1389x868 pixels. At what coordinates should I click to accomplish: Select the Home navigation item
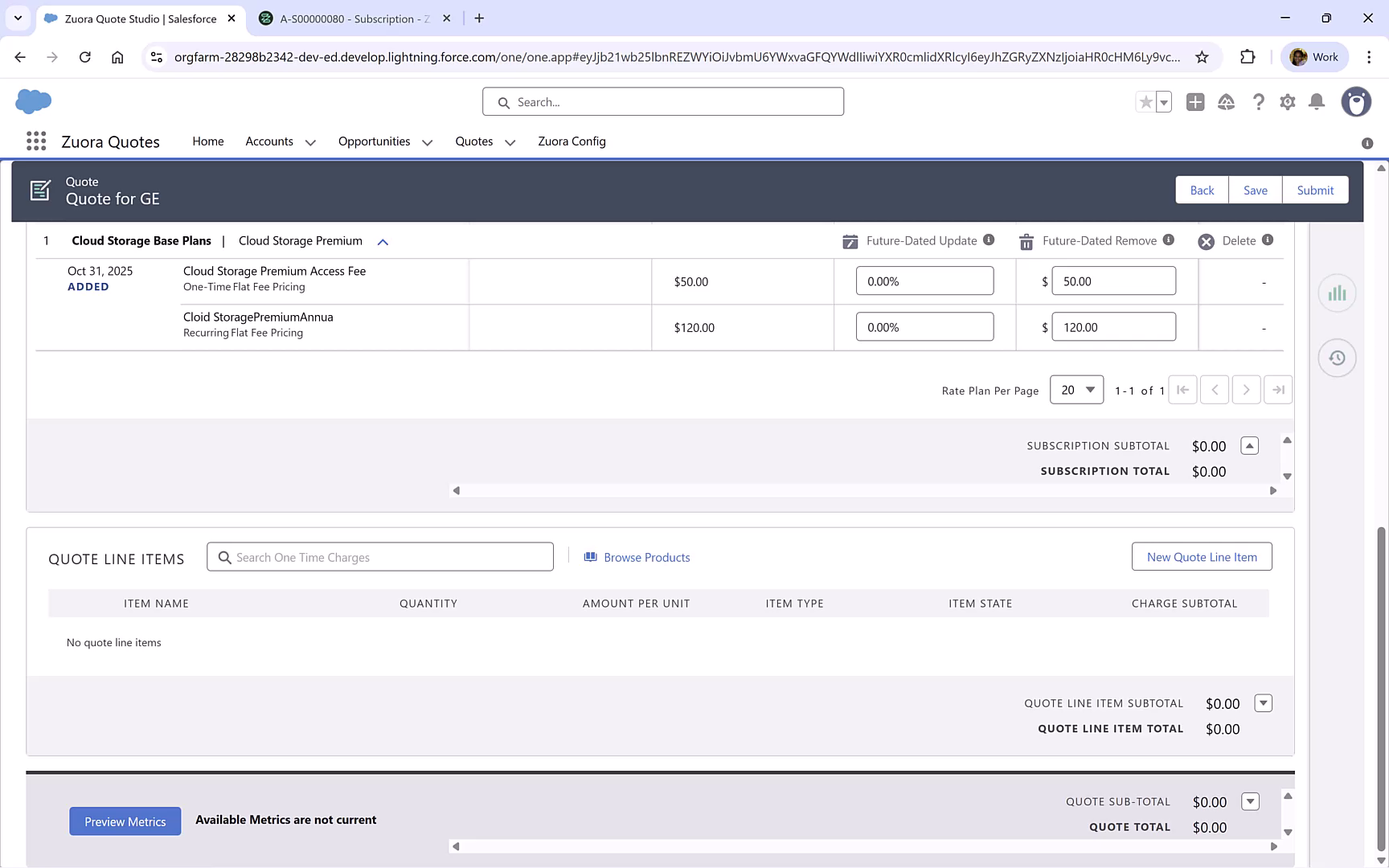[x=207, y=141]
